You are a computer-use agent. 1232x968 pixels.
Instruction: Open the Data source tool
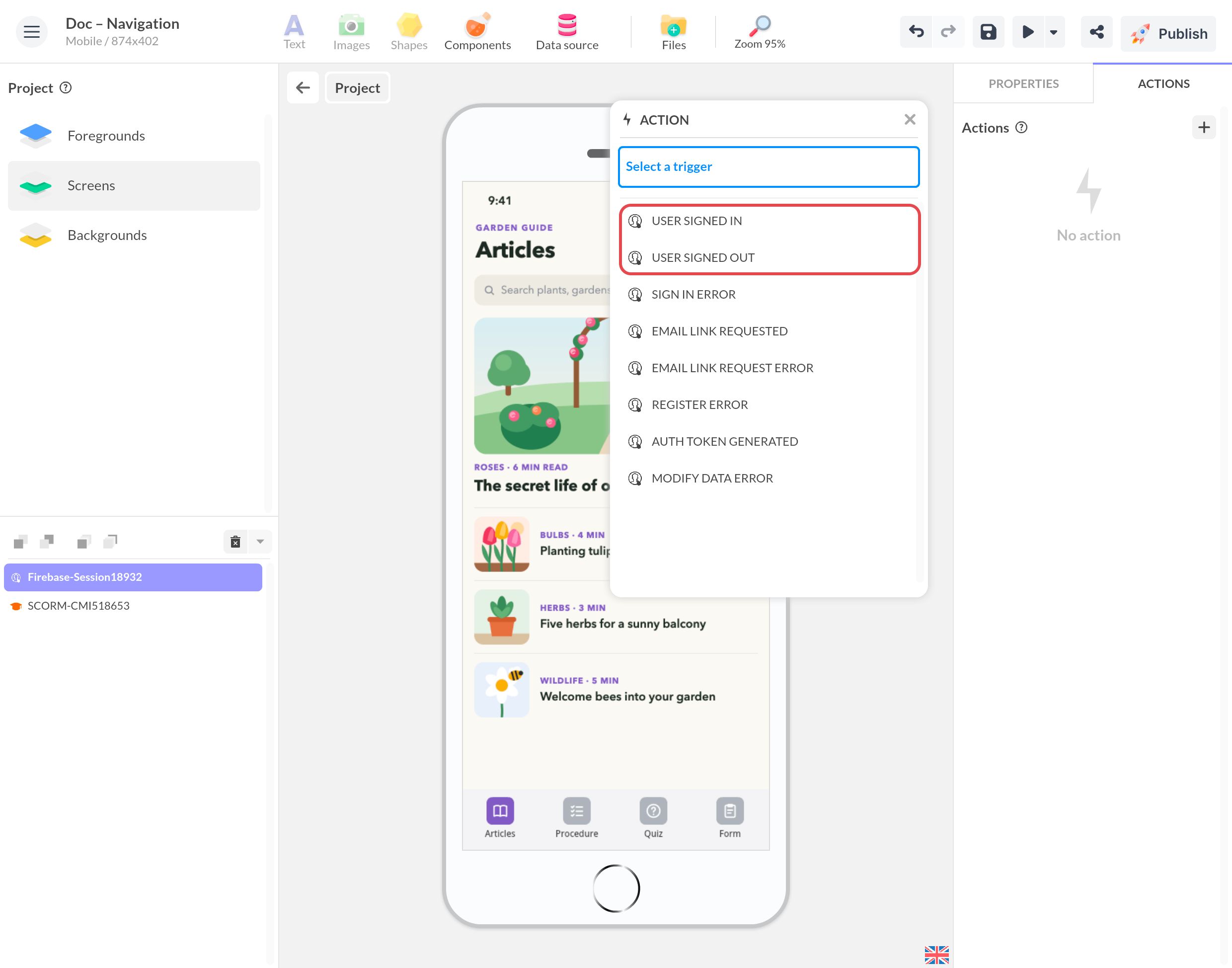(567, 32)
